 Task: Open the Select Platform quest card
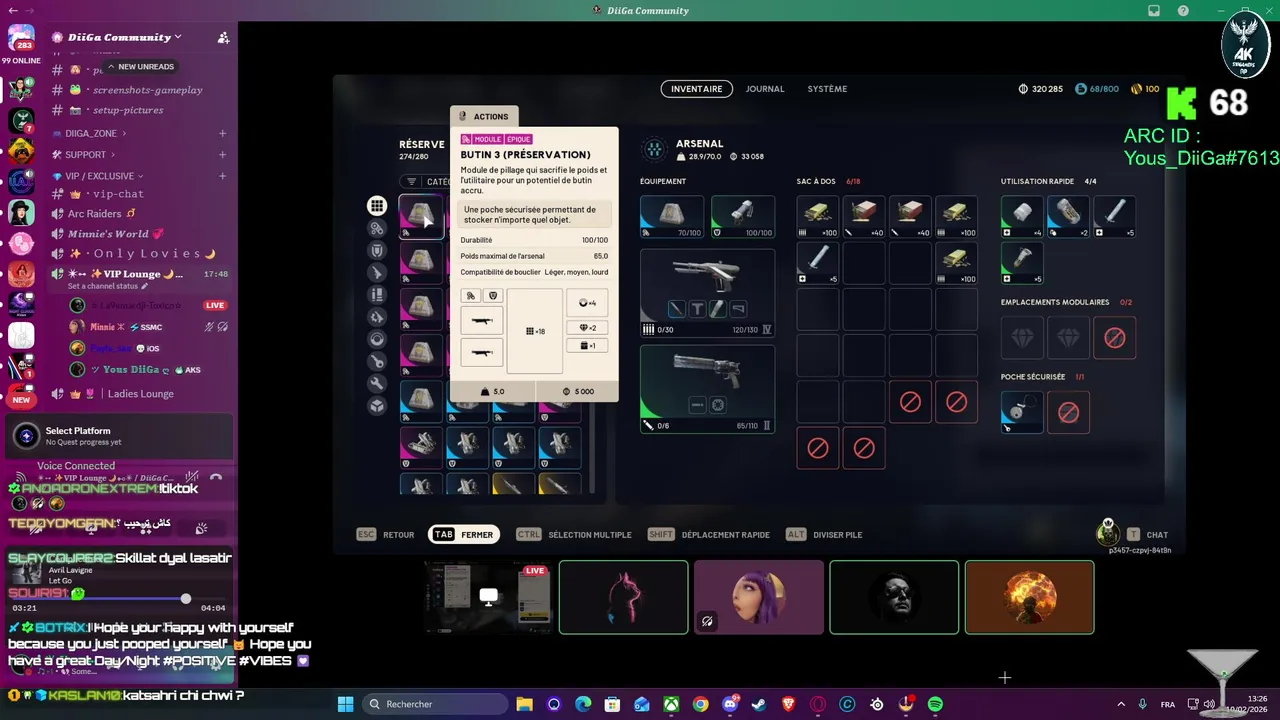[118, 436]
